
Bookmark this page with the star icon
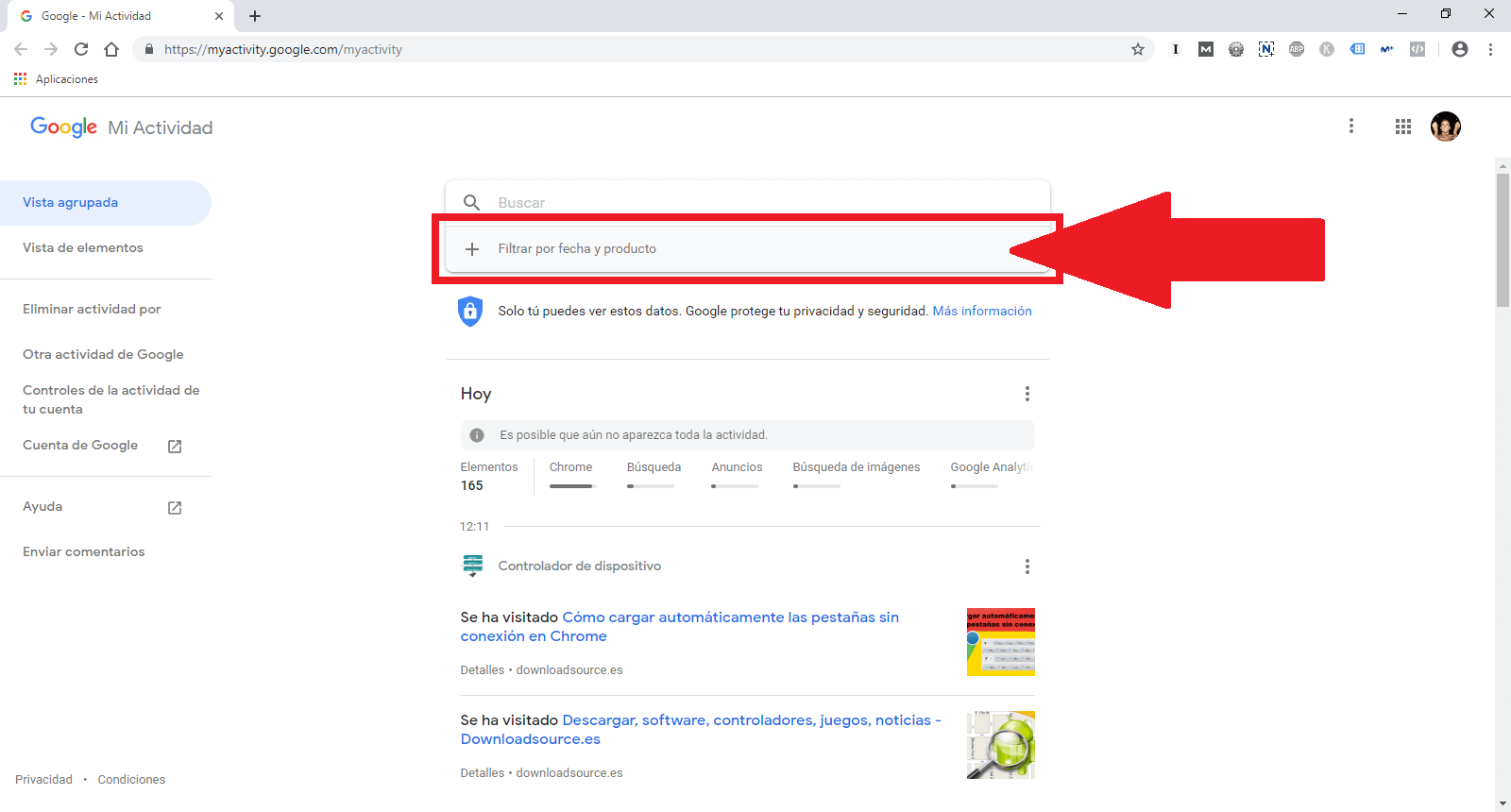pyautogui.click(x=1138, y=49)
